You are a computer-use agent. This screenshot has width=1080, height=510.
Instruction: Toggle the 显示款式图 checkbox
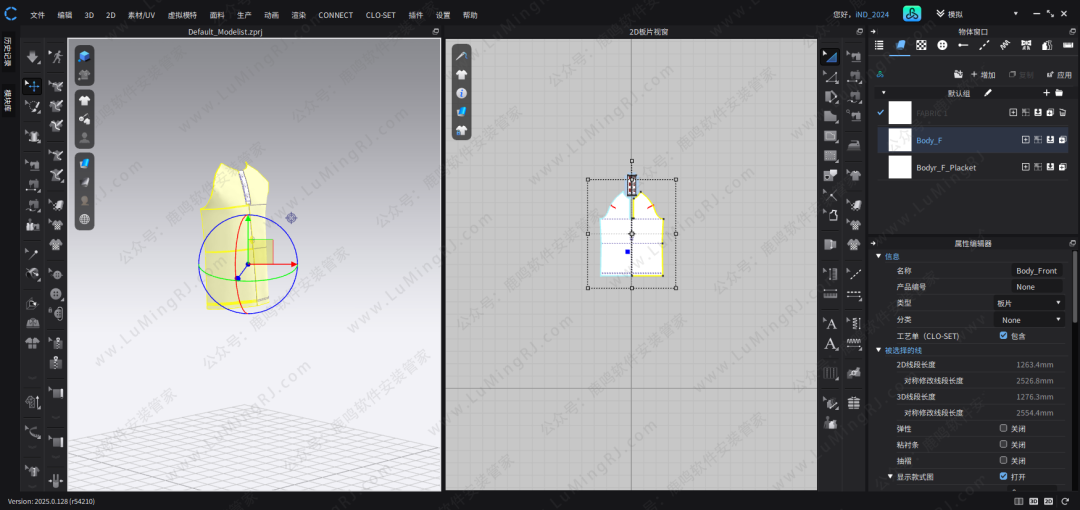coord(1003,476)
